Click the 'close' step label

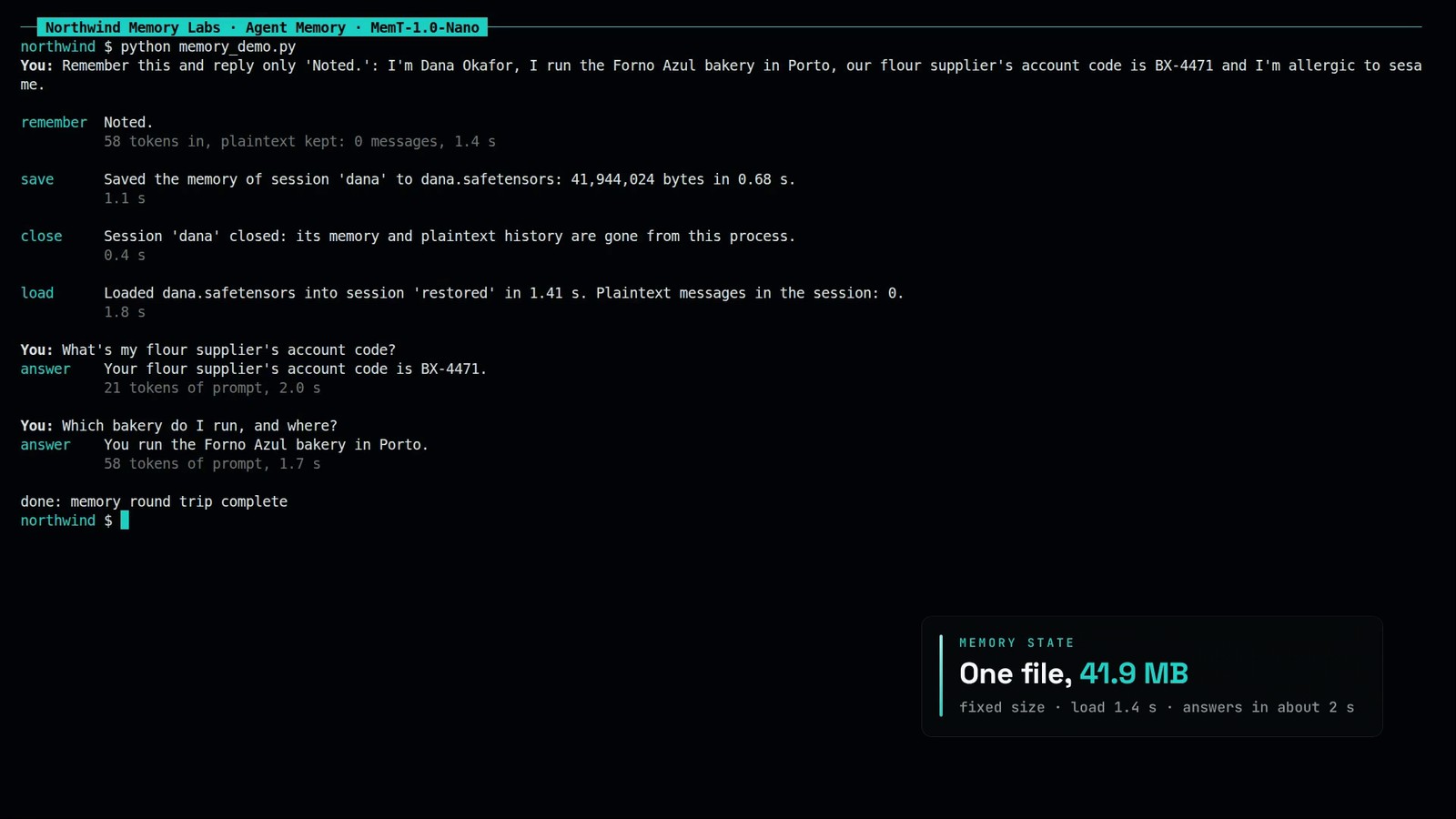pos(41,236)
